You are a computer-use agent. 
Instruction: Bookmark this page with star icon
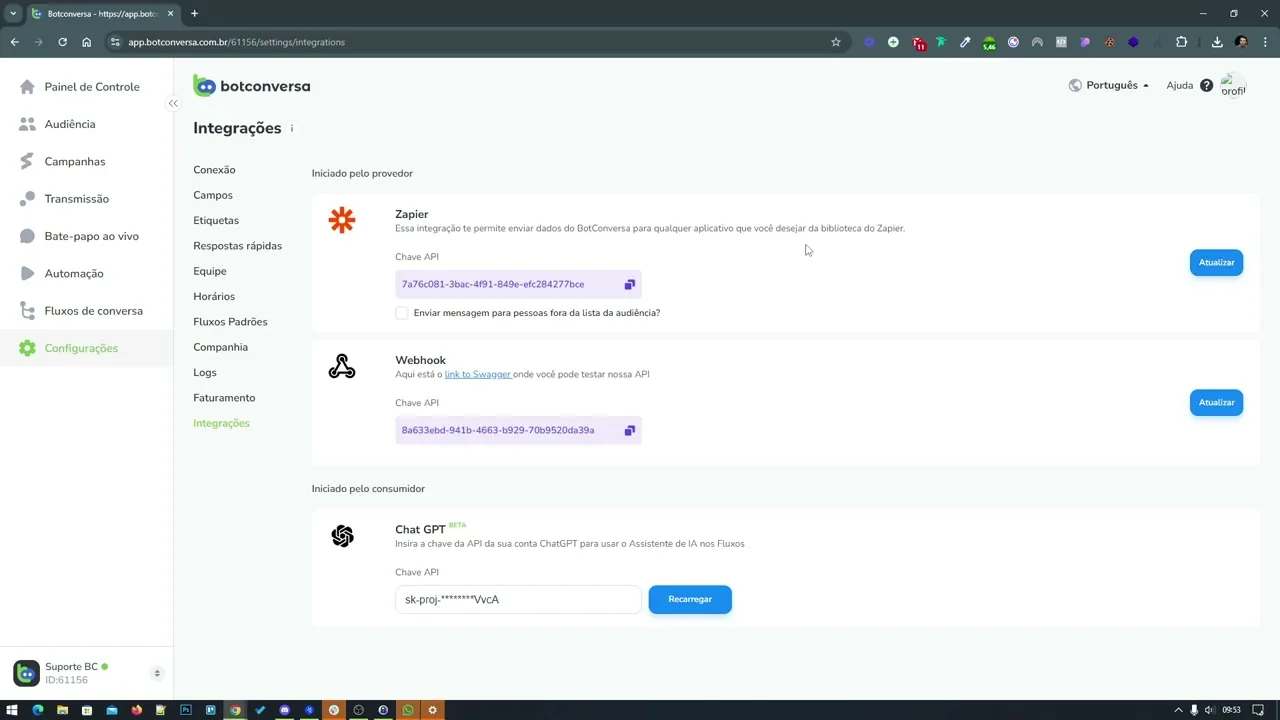tap(836, 42)
